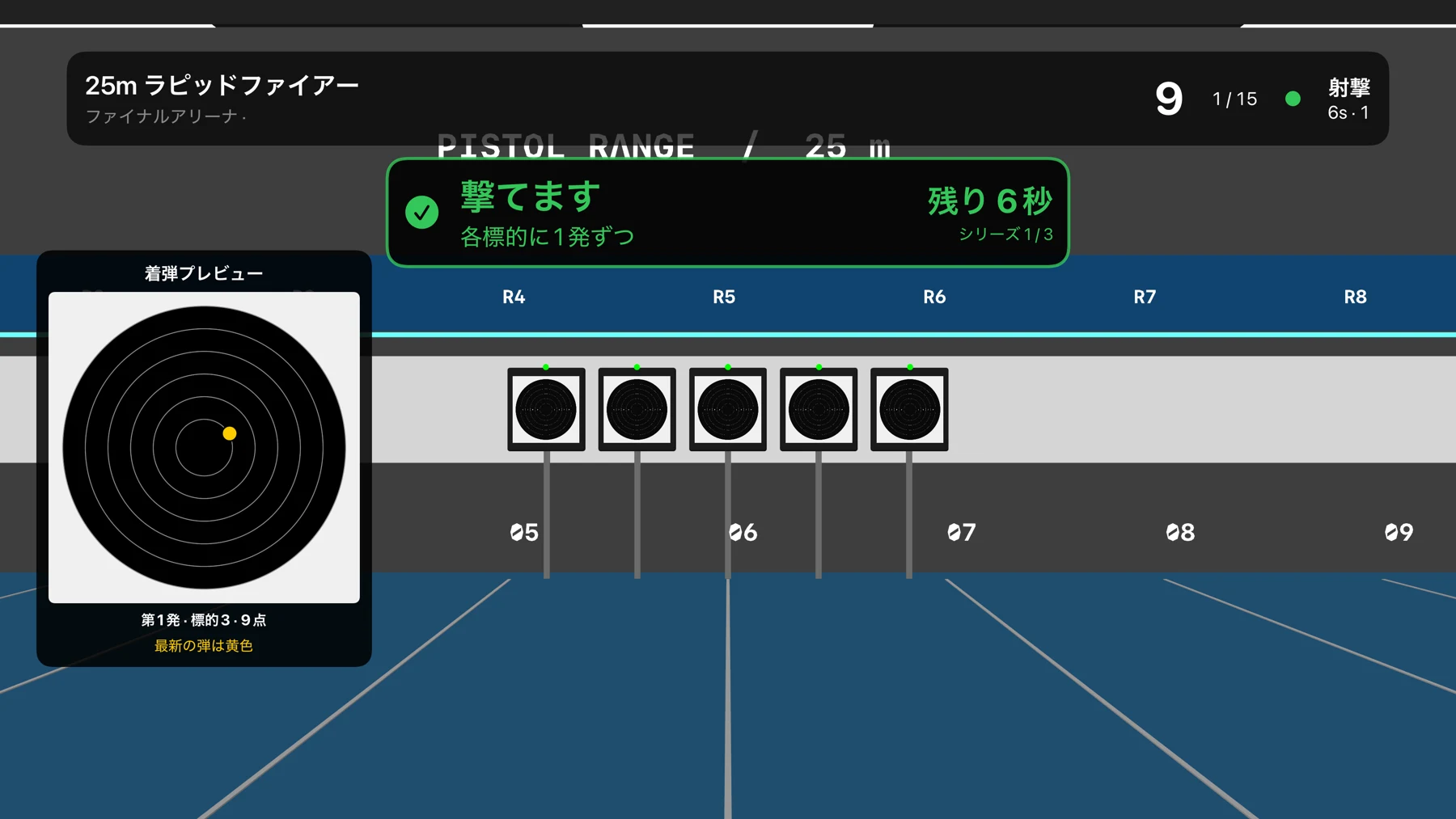The image size is (1456, 819).
Task: Shoot the fifth rightmost target
Action: coord(909,409)
